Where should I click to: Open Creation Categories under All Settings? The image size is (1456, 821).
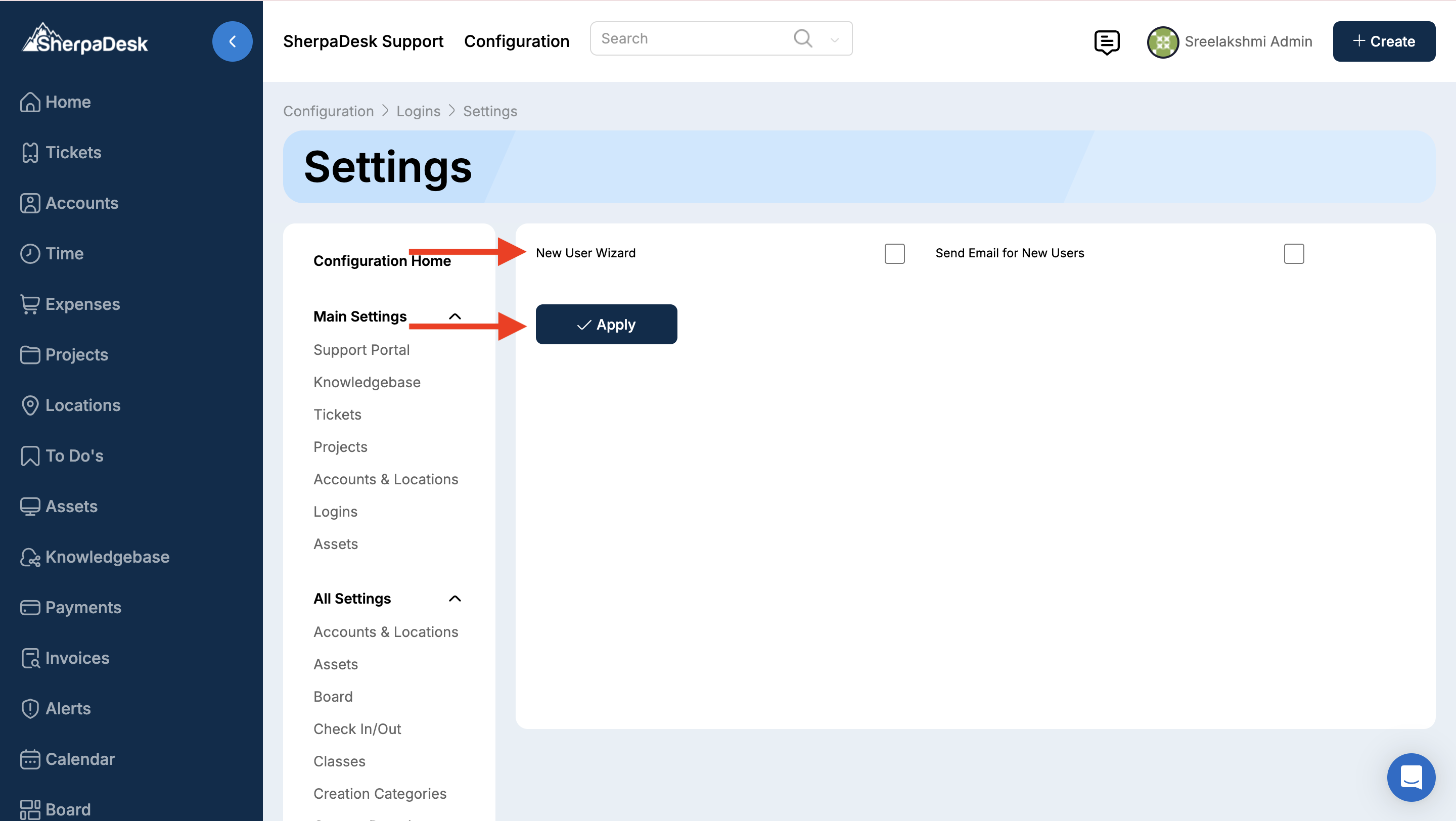click(380, 794)
